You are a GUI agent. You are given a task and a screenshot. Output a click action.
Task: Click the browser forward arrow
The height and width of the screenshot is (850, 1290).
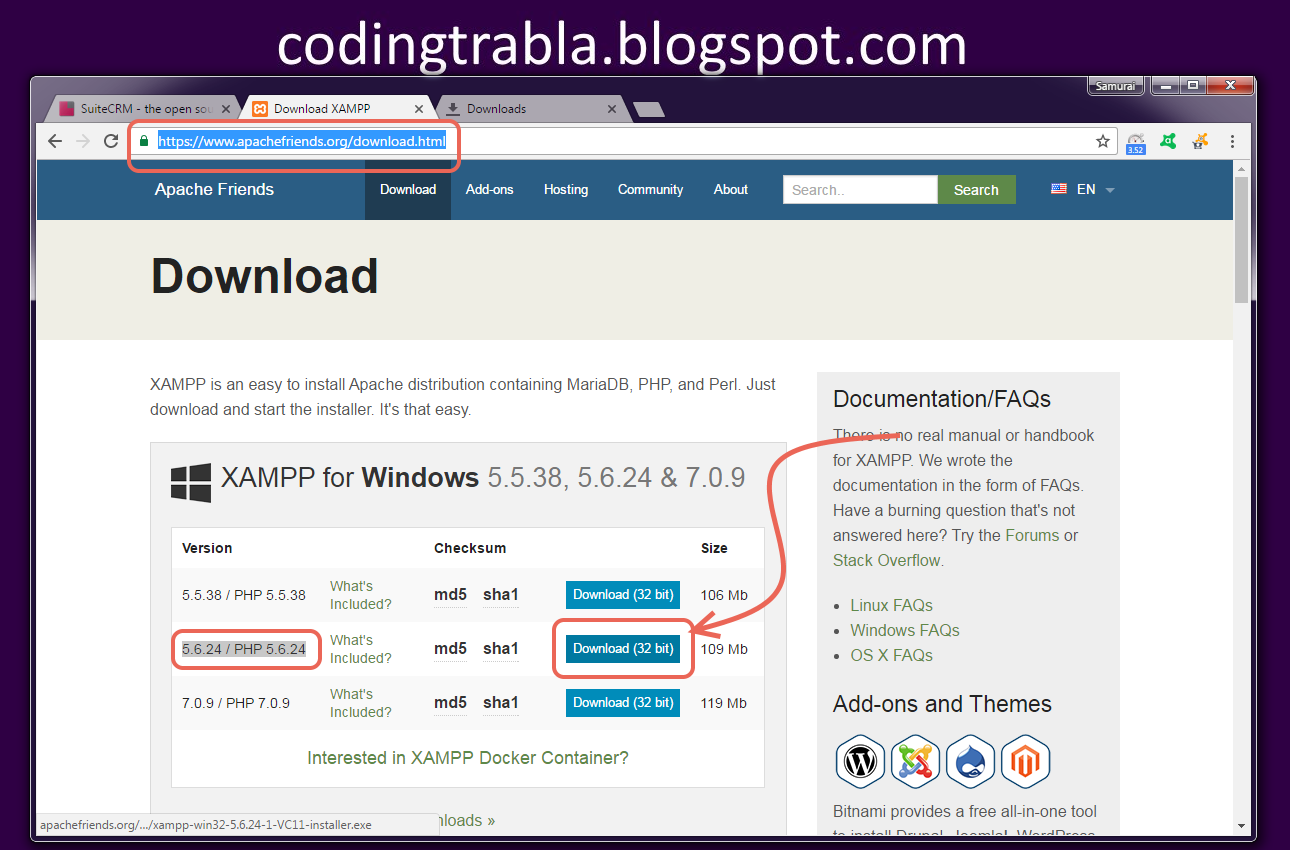pos(83,141)
